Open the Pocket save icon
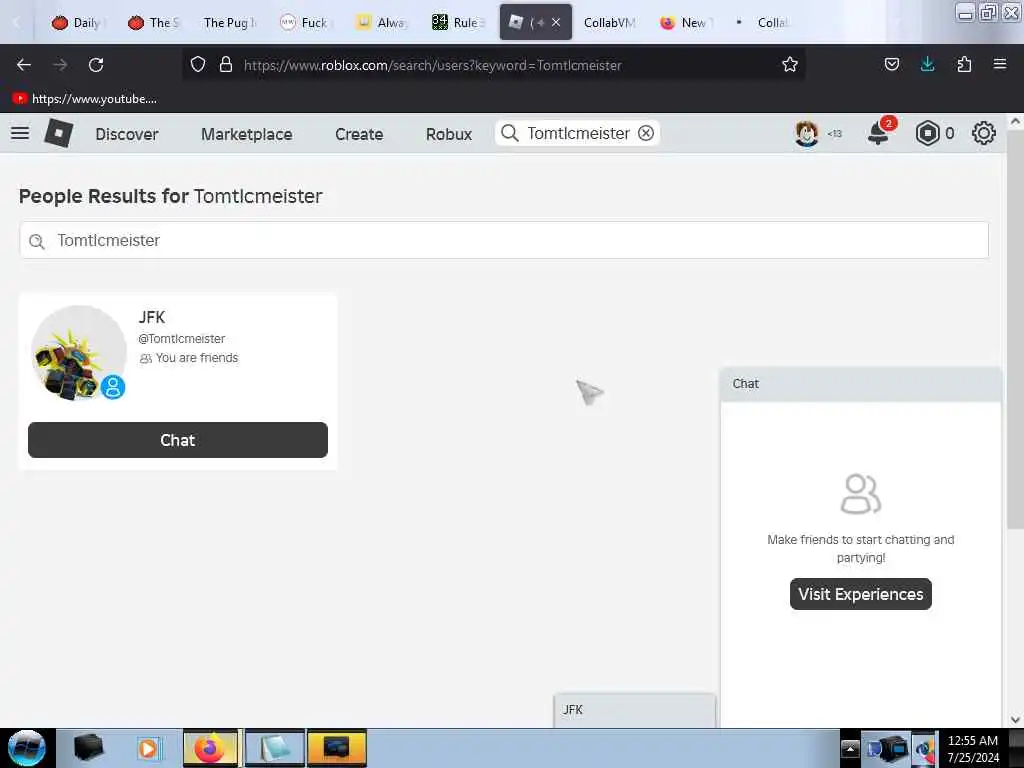Viewport: 1024px width, 768px height. [x=891, y=64]
